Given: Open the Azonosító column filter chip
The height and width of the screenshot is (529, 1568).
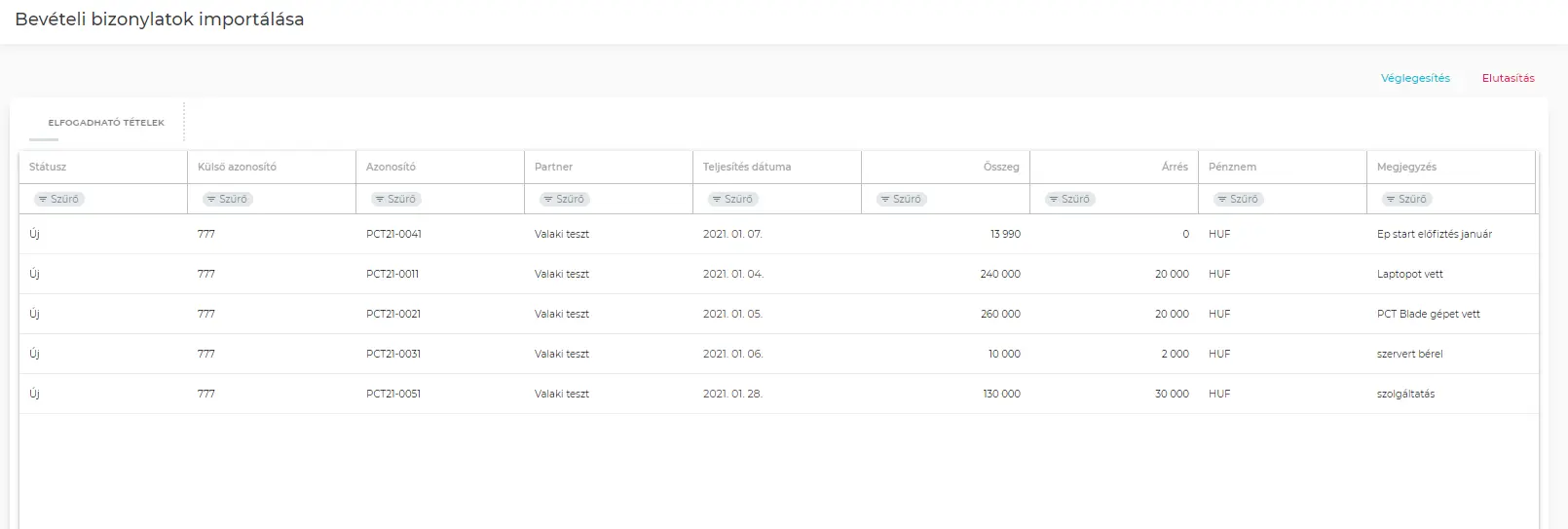Looking at the screenshot, I should 395,199.
